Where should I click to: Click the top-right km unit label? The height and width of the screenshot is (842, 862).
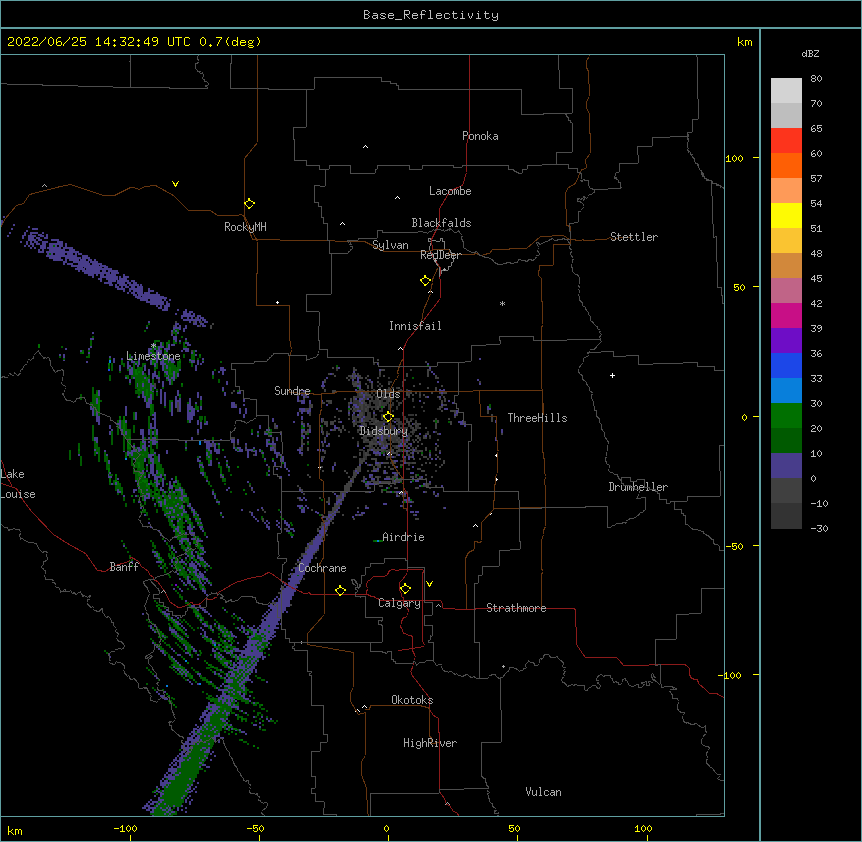click(744, 42)
